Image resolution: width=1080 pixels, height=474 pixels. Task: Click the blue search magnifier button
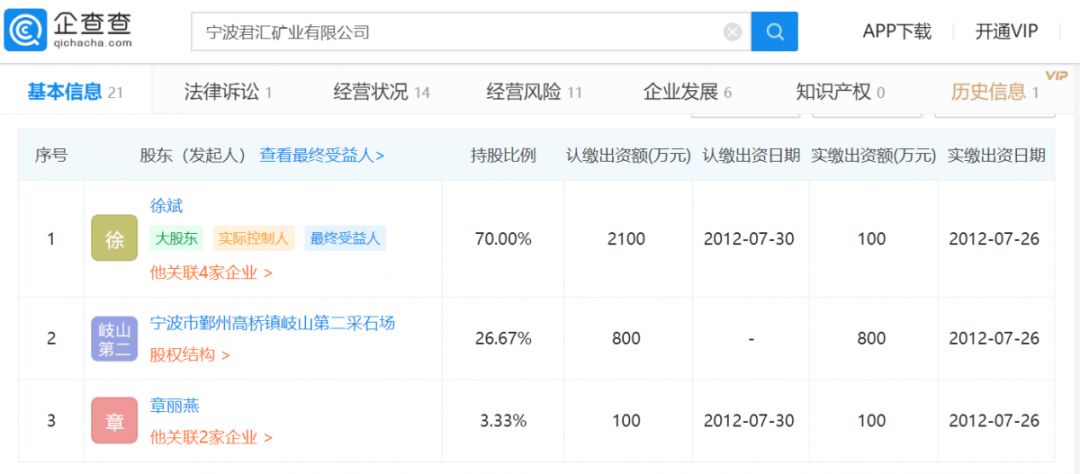click(x=774, y=31)
